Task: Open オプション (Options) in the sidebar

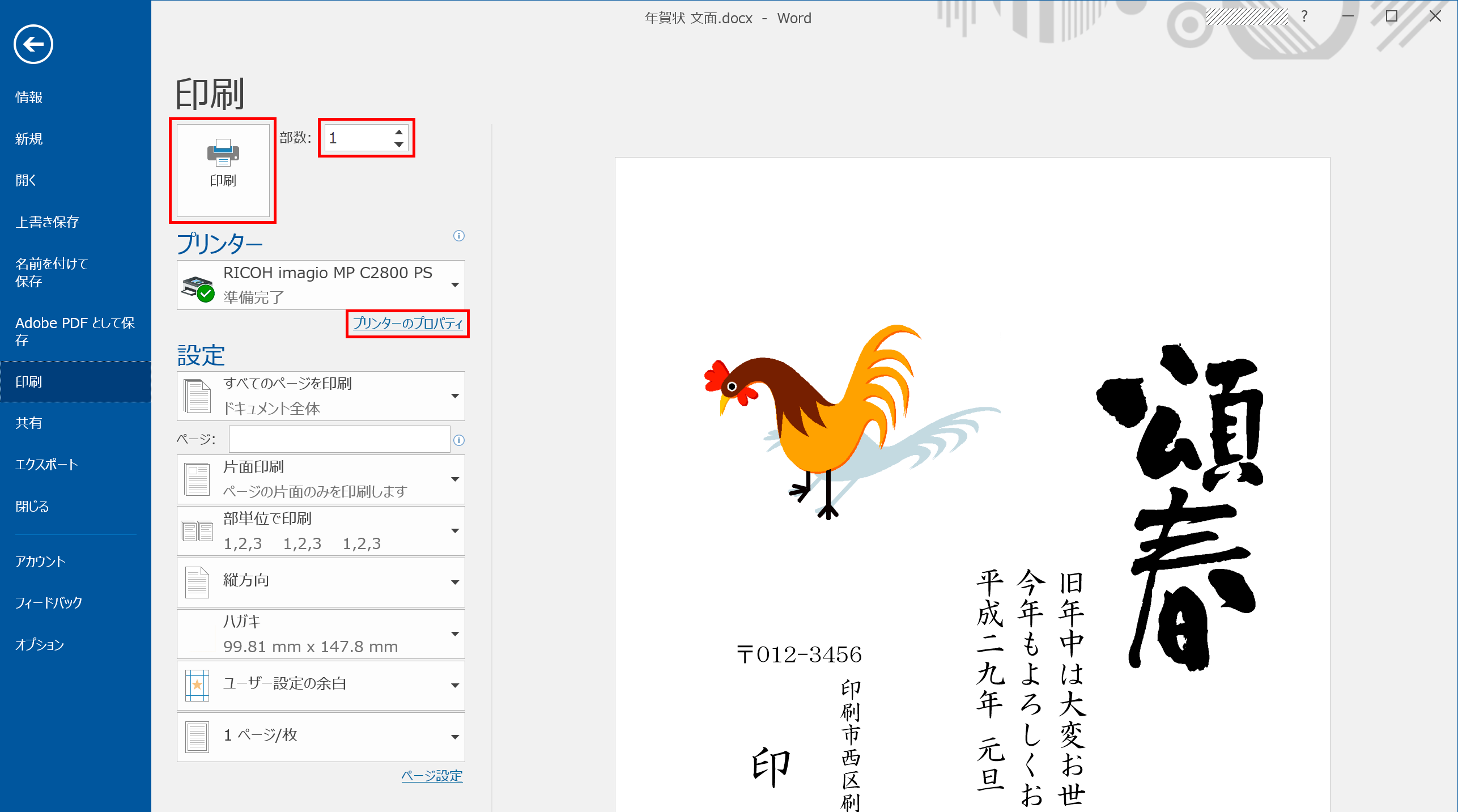Action: click(75, 644)
